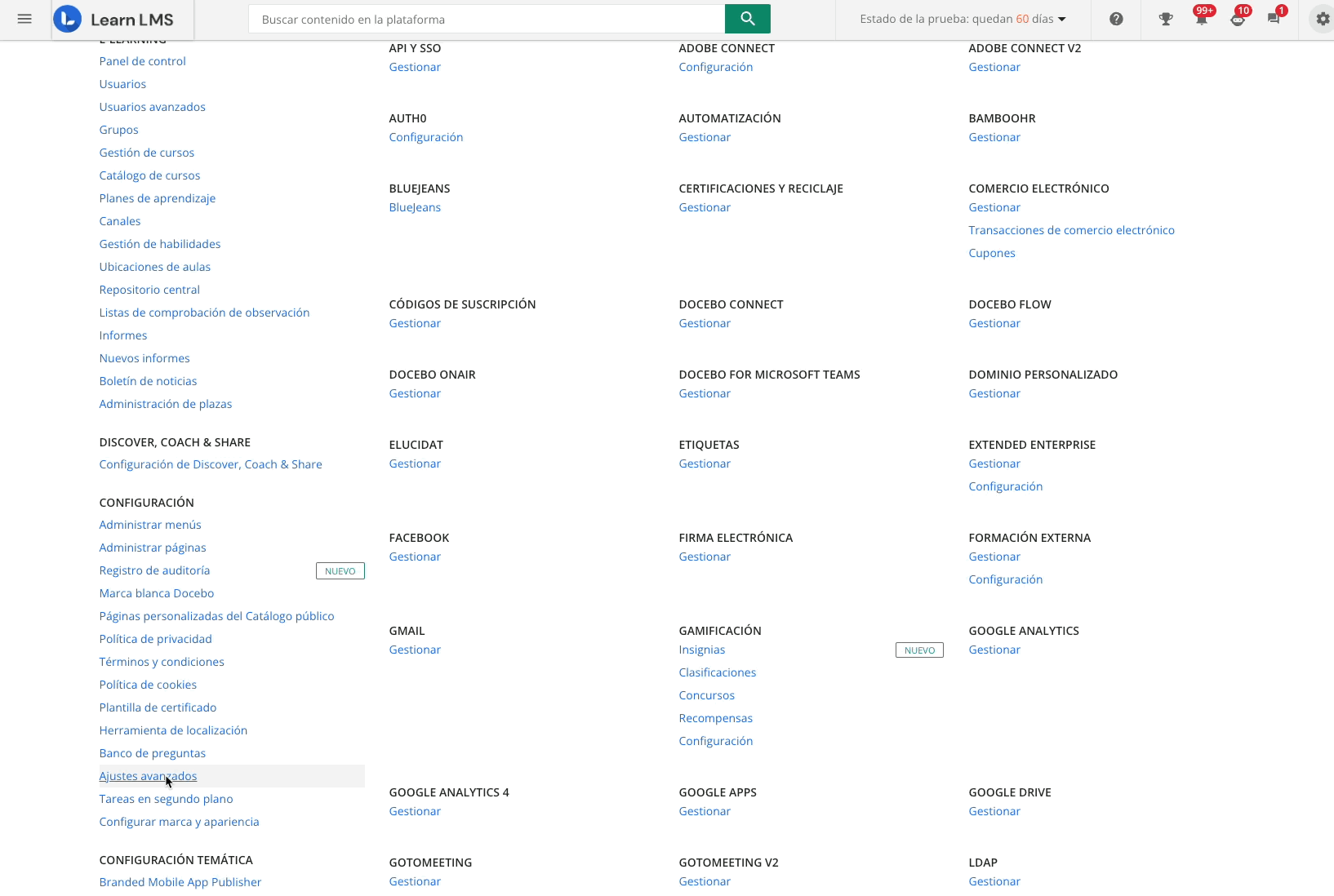Open Tareas en segundo plano
The image size is (1334, 896).
[x=167, y=799]
